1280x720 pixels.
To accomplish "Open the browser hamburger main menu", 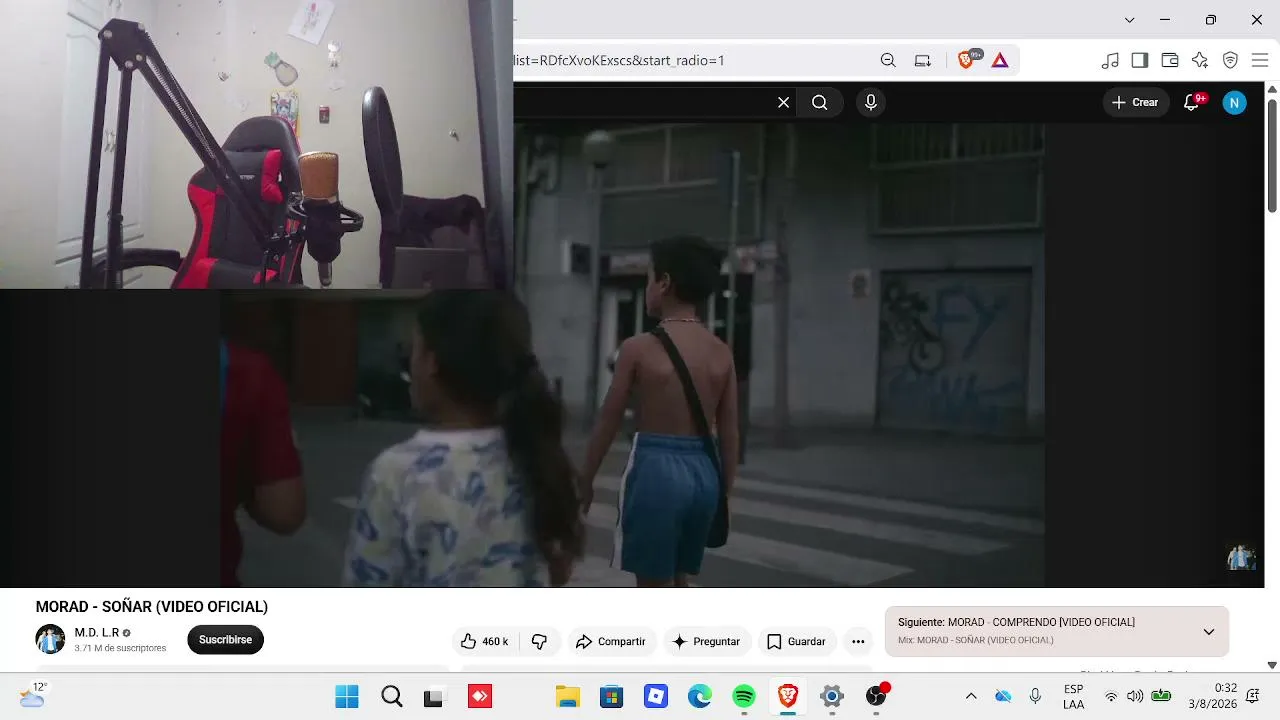I will pyautogui.click(x=1260, y=60).
